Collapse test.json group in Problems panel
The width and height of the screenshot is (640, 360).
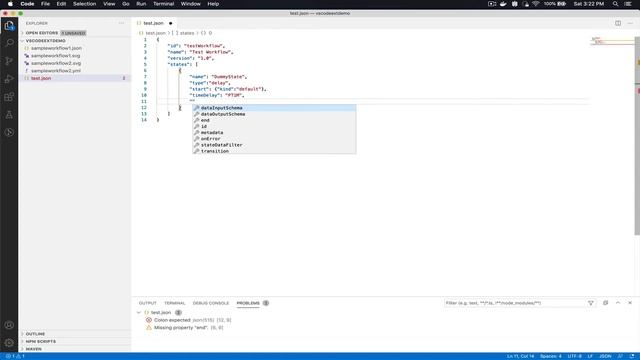[139, 313]
